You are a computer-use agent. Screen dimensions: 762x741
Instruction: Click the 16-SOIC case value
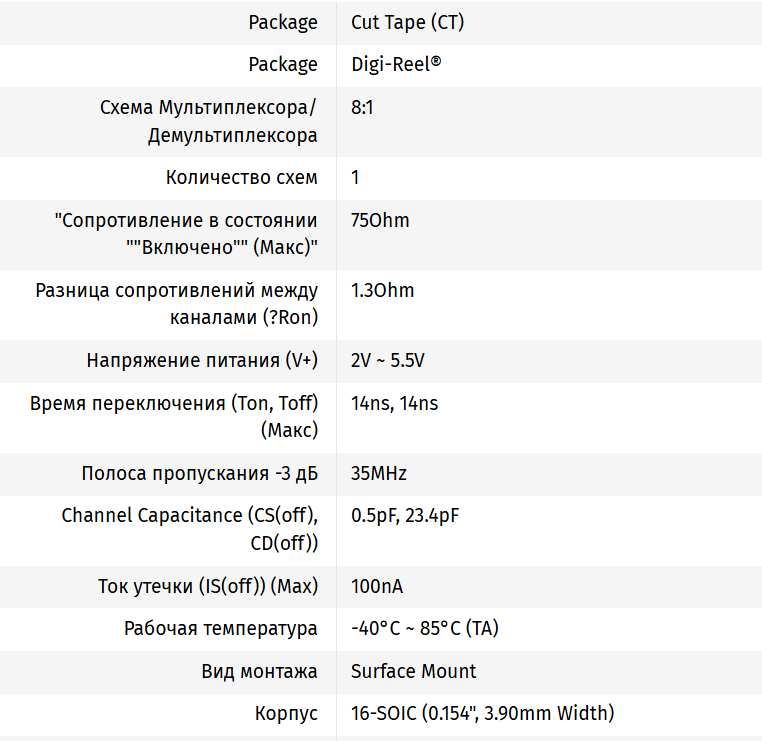pyautogui.click(x=482, y=713)
